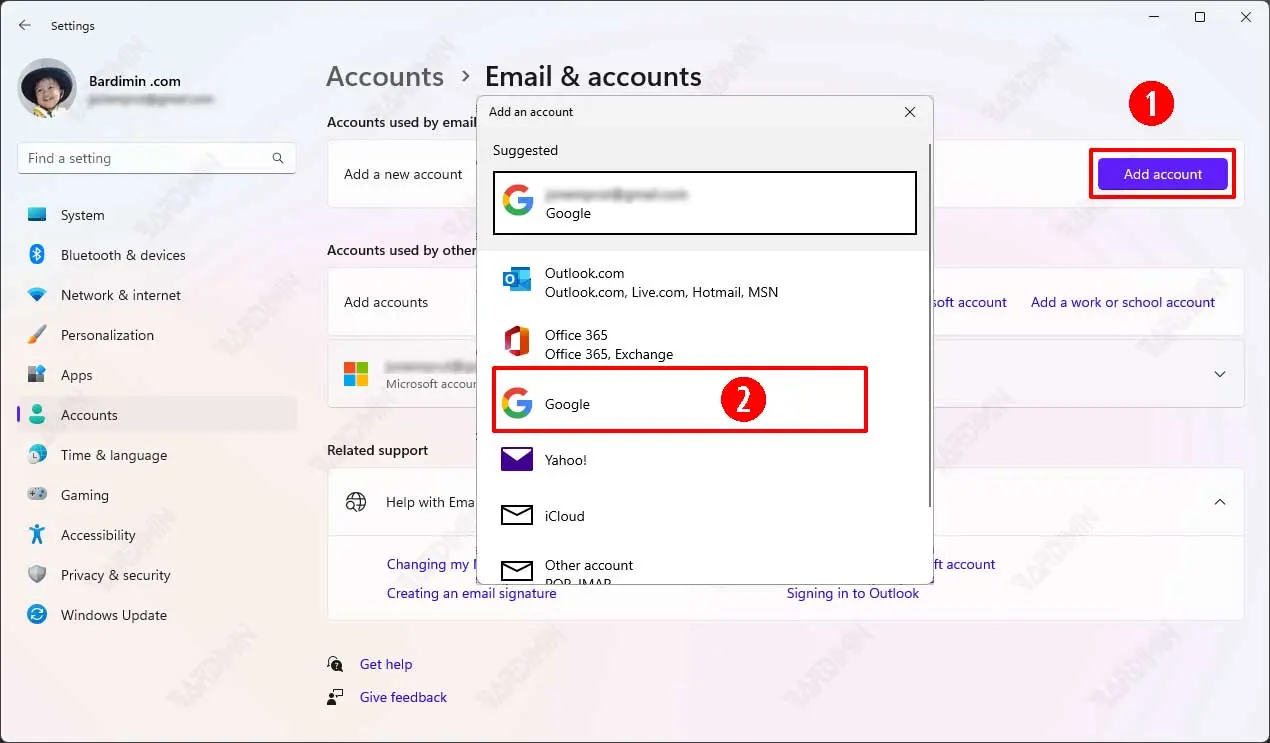Click the iCloud envelope icon

(x=517, y=516)
